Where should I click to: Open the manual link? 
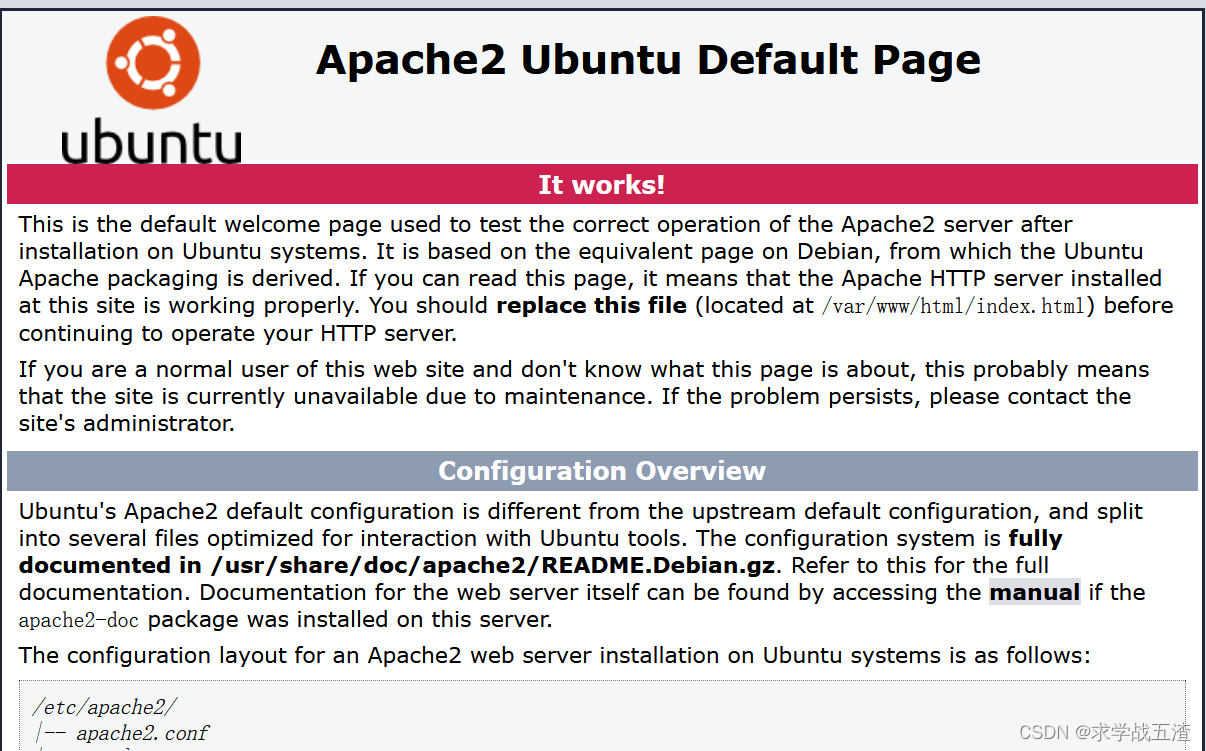click(x=1035, y=592)
